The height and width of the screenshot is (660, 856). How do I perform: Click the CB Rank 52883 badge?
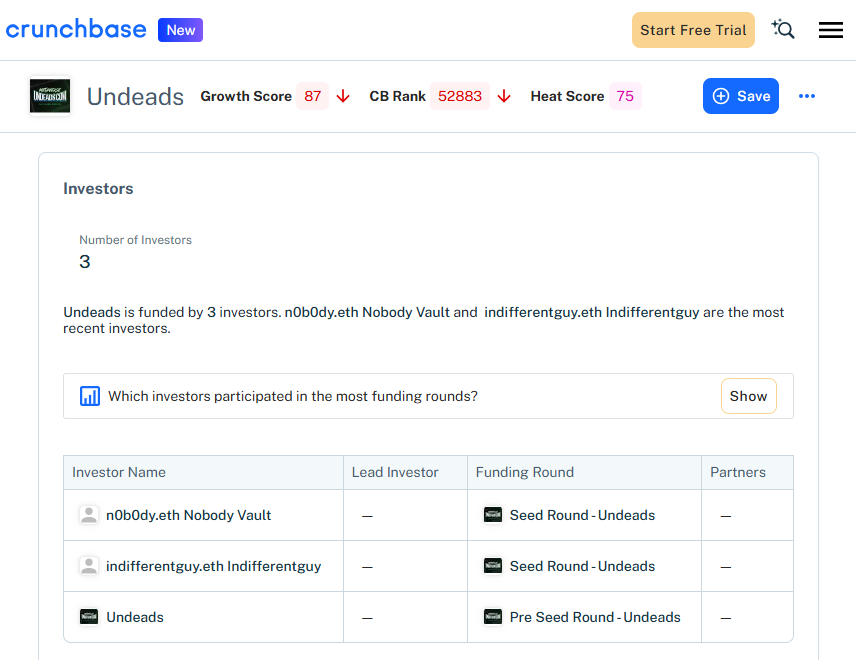[x=460, y=96]
